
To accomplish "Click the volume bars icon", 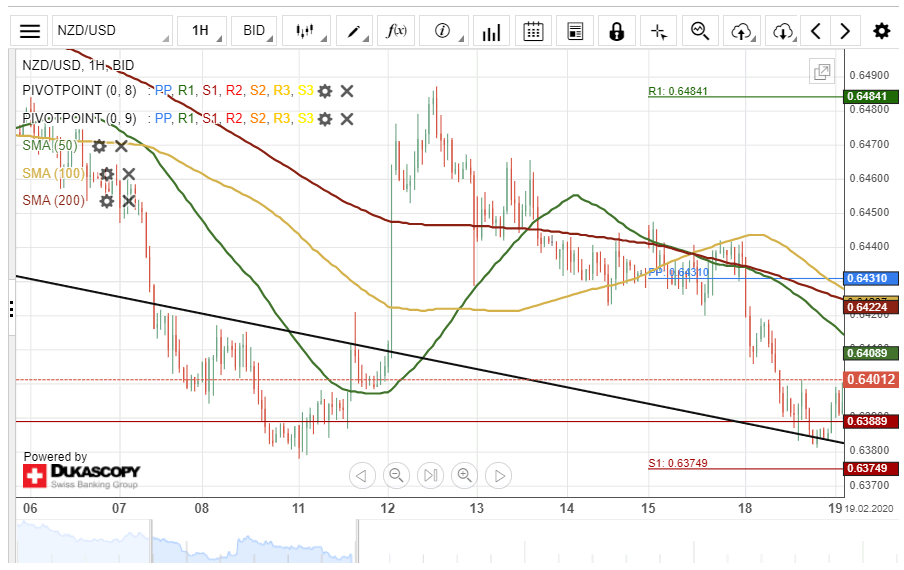I will point(491,31).
